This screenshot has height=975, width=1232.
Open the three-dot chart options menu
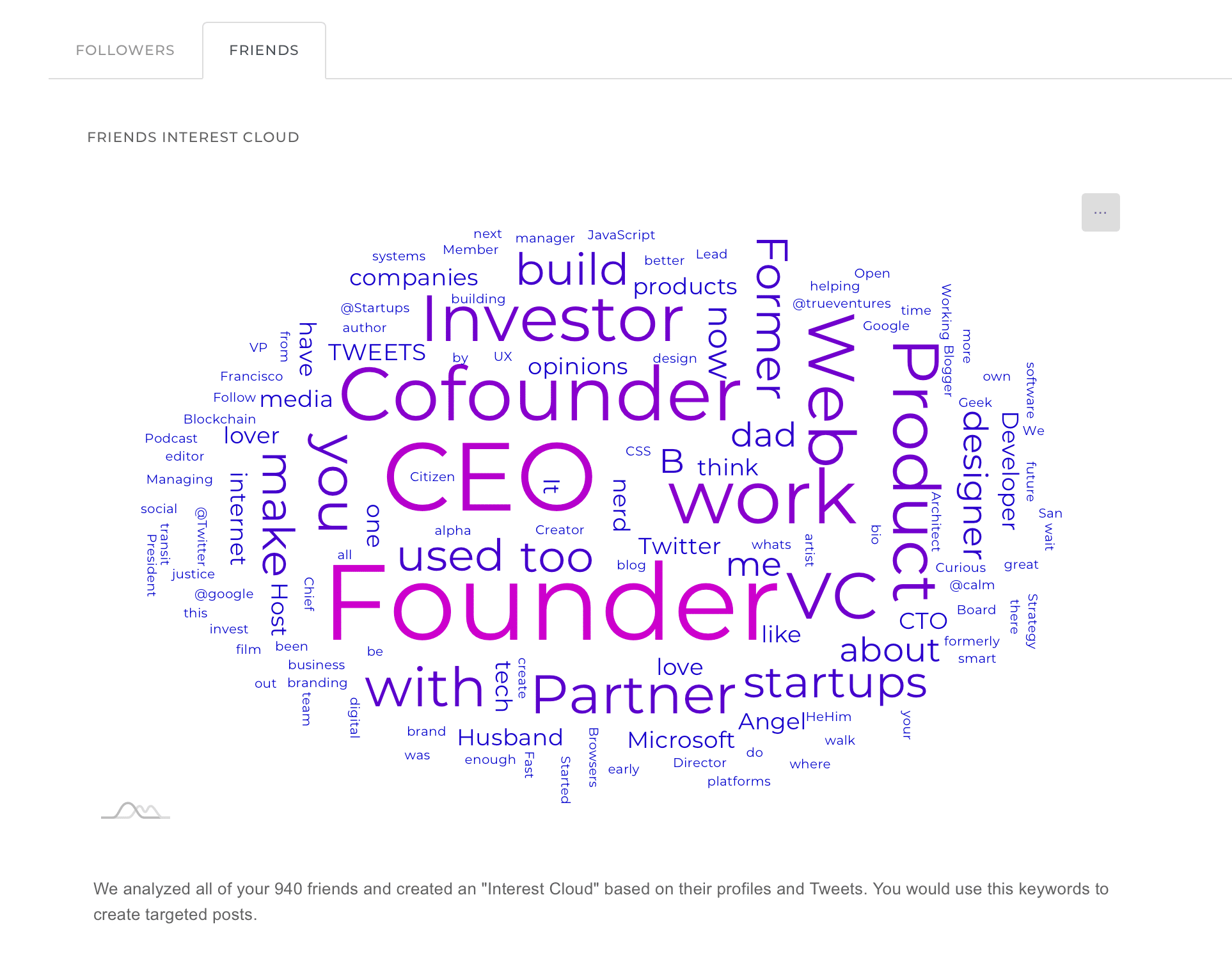click(x=1100, y=212)
